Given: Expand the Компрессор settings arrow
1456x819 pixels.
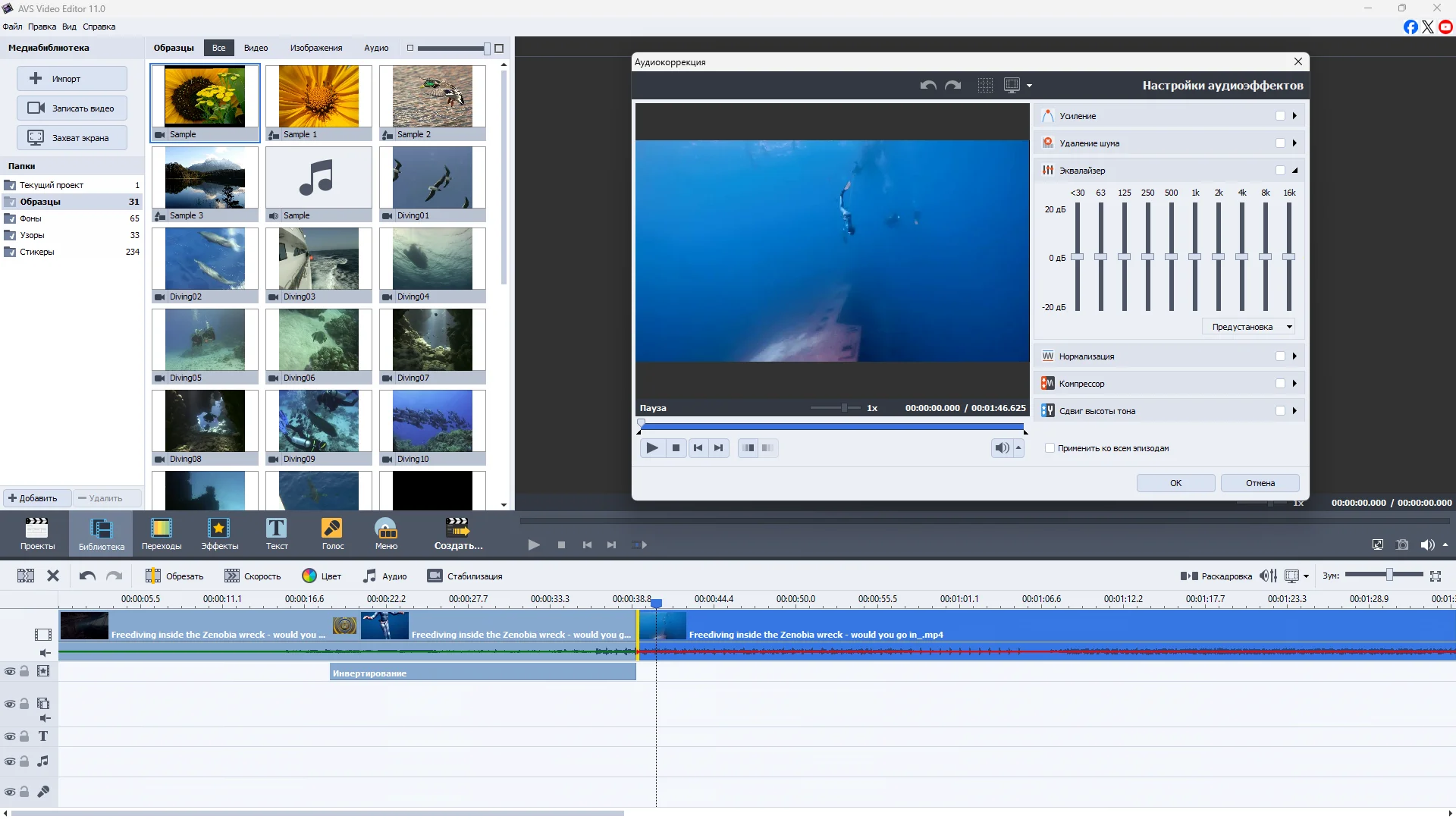Looking at the screenshot, I should (1294, 384).
